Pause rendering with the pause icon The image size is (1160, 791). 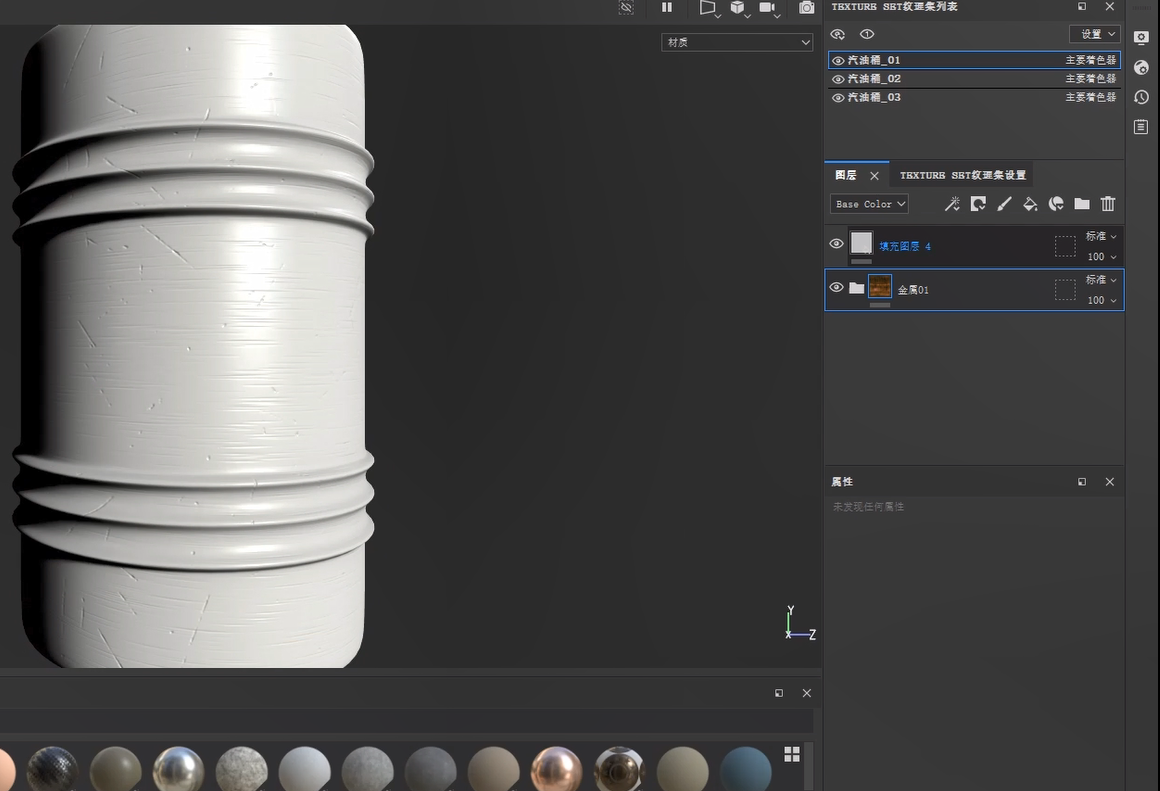[667, 8]
